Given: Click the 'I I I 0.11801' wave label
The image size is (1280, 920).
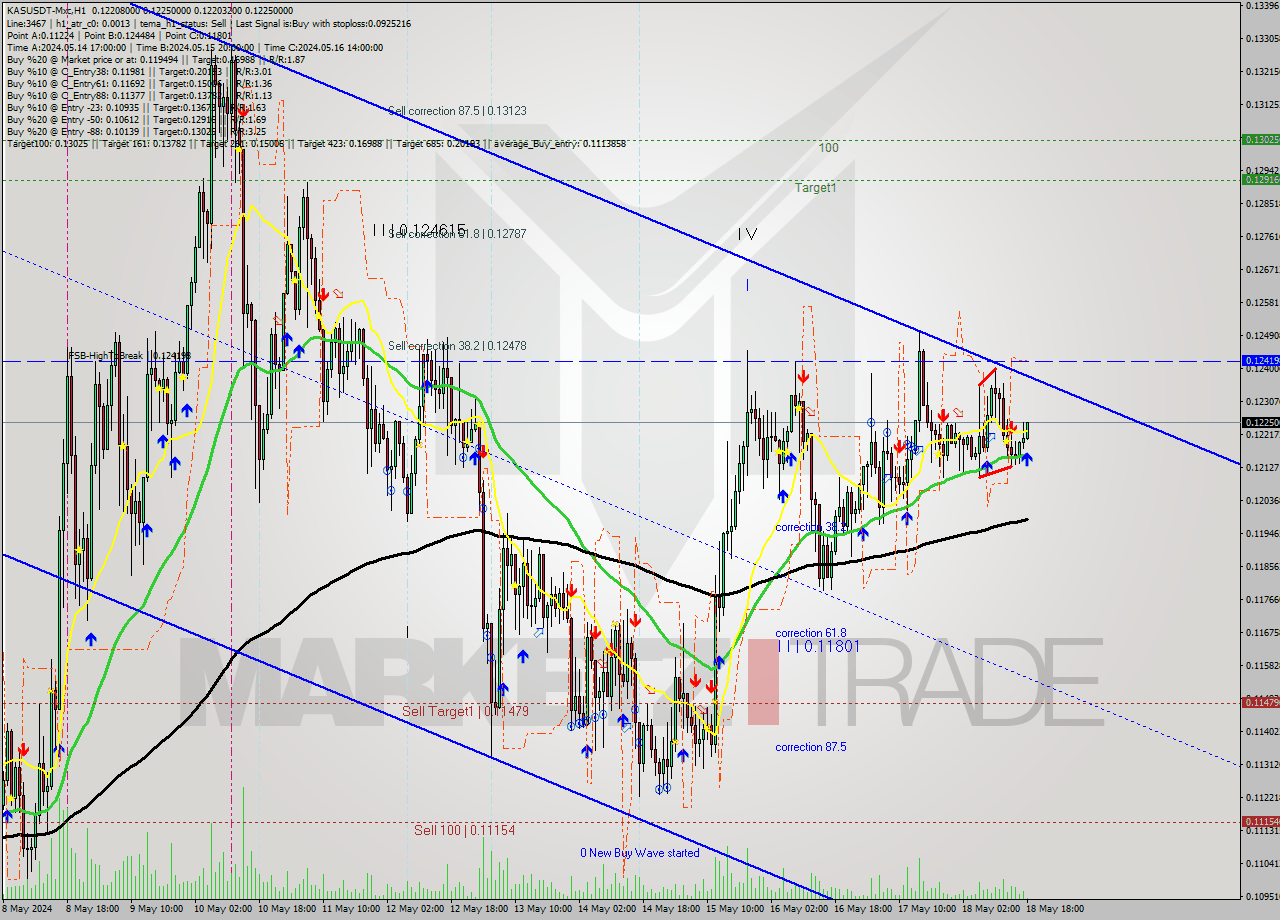Looking at the screenshot, I should [x=818, y=647].
